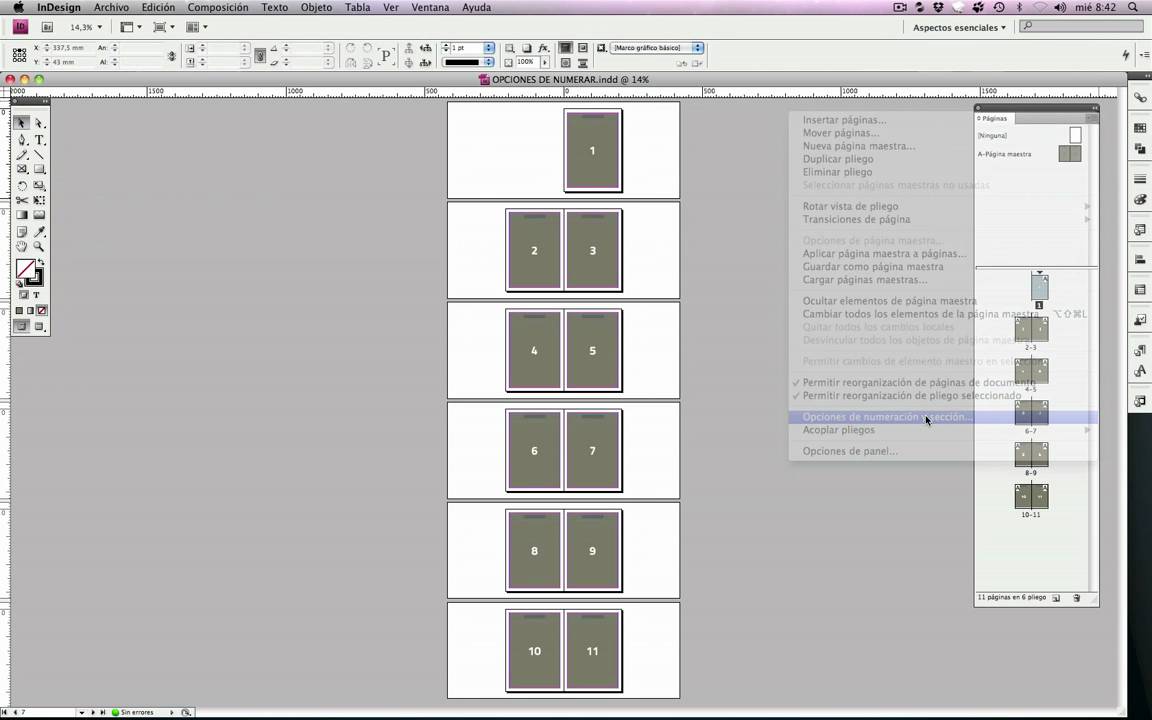This screenshot has width=1152, height=720.
Task: Open the zoom level 14,3% dropdown
Action: 100,27
